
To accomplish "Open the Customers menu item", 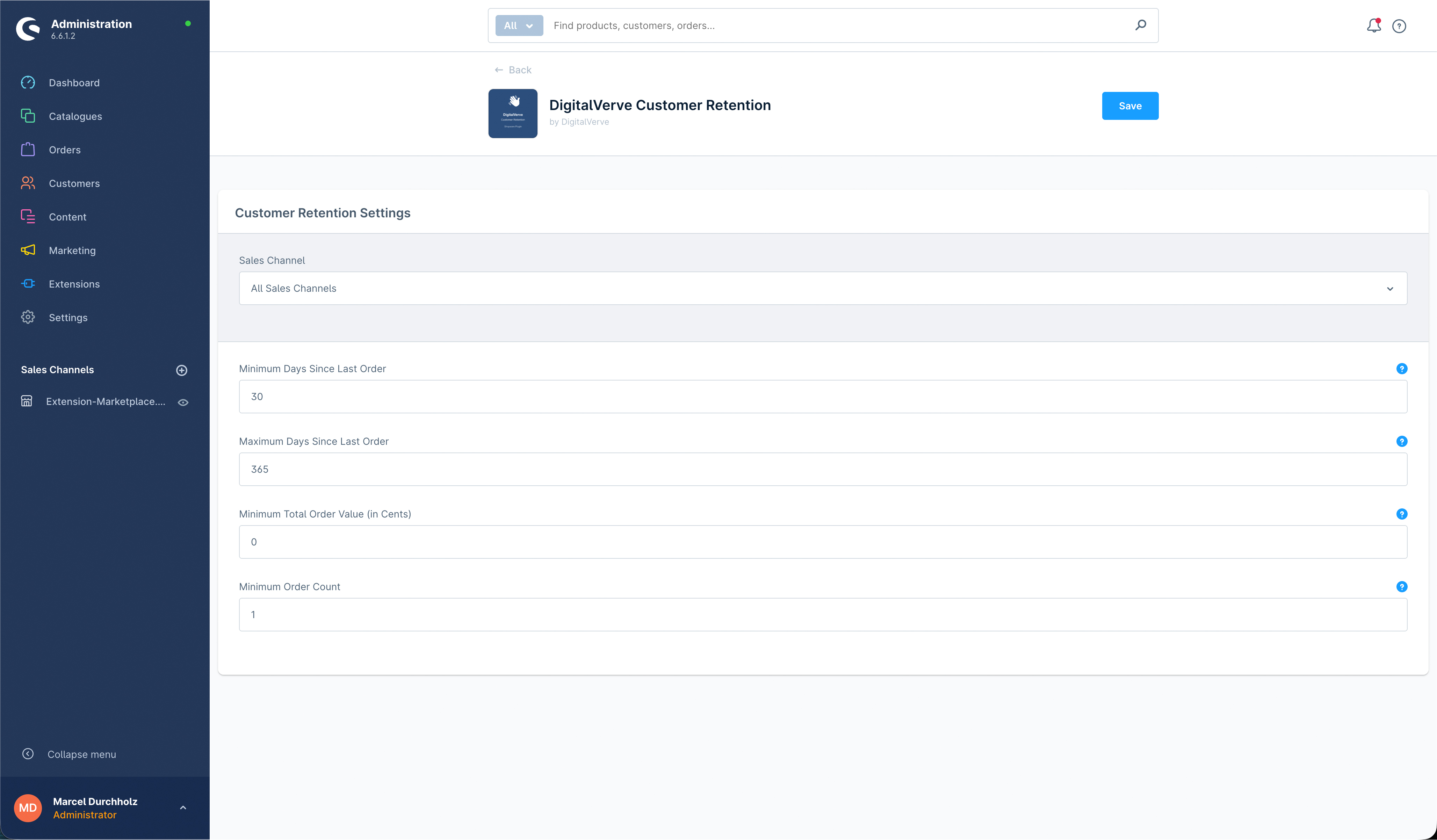I will tap(74, 184).
